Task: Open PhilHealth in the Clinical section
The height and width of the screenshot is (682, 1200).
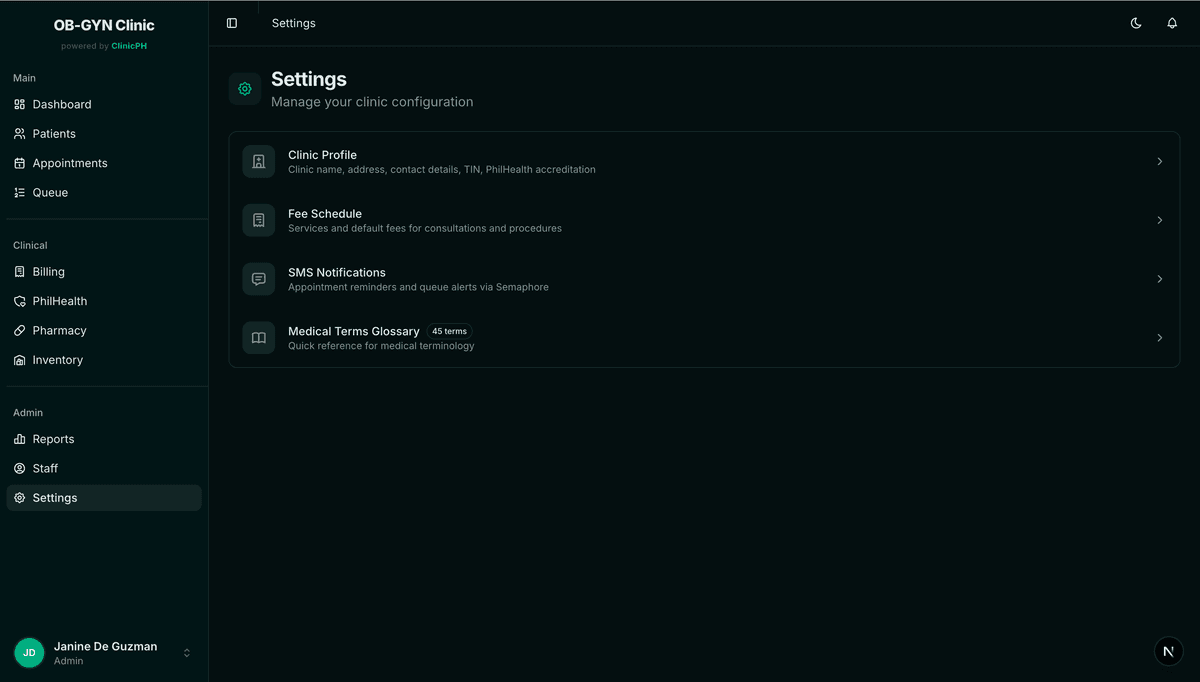Action: (59, 301)
